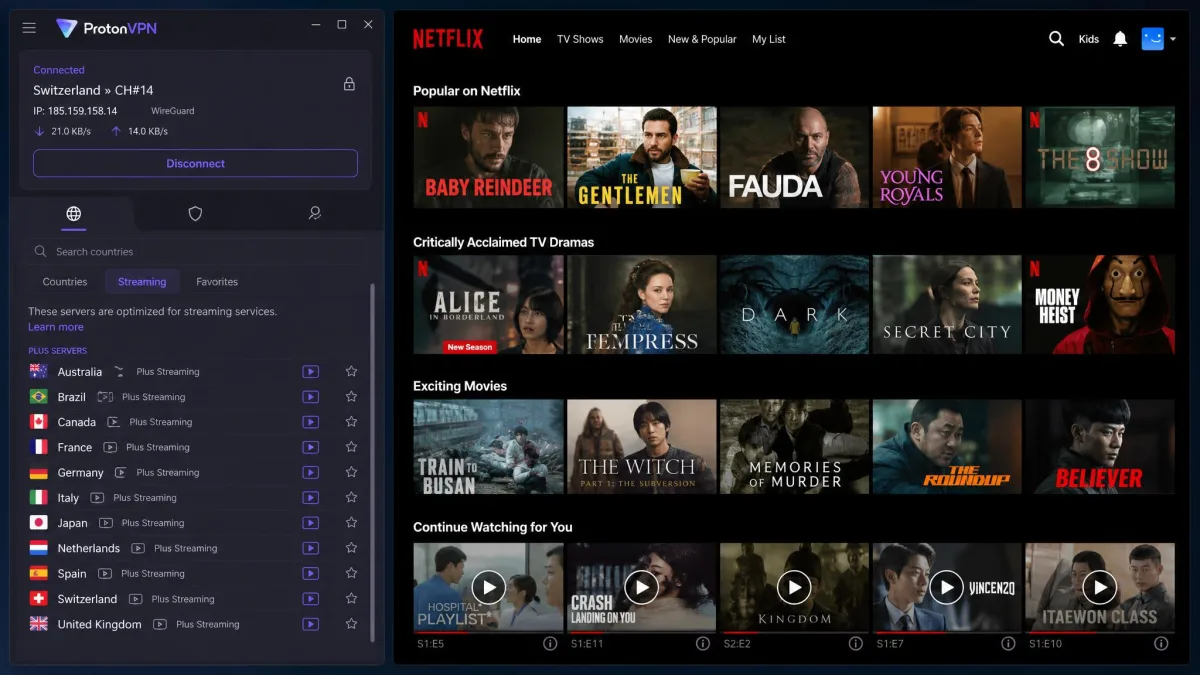Viewport: 1200px width, 675px height.
Task: Open Netflix New & Popular
Action: tap(702, 39)
